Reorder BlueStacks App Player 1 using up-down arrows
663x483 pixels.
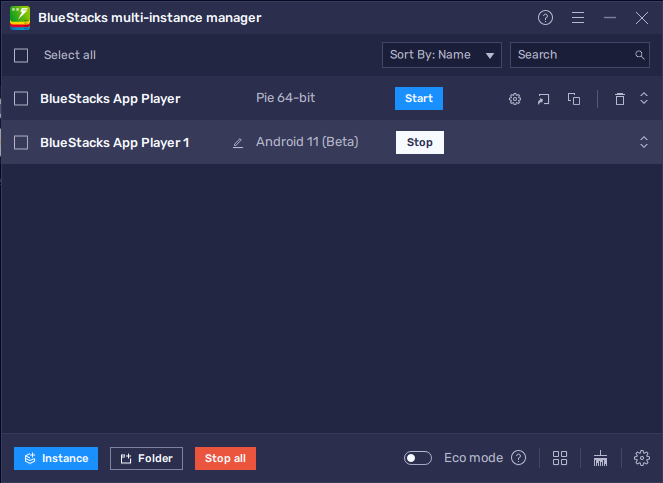(x=644, y=142)
